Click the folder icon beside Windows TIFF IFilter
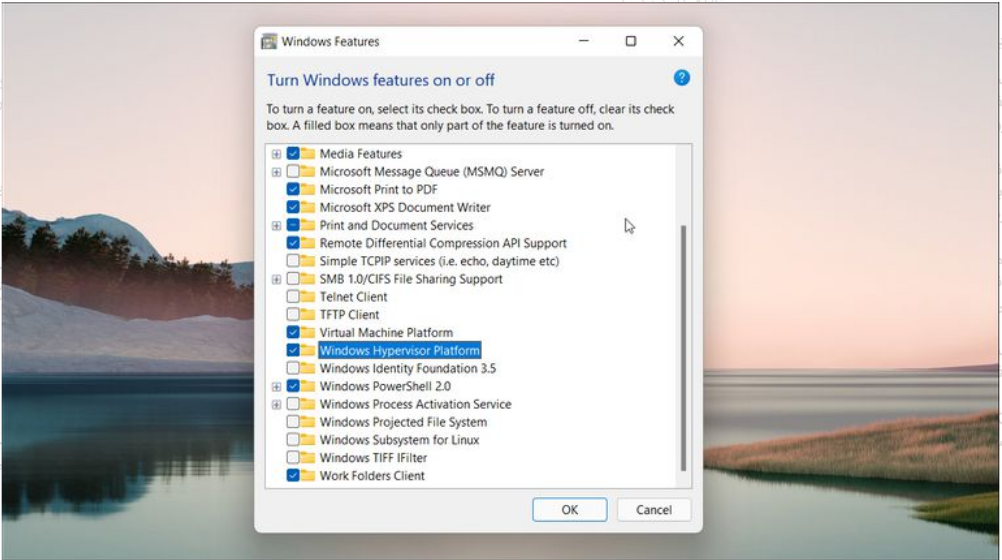1002x560 pixels. pos(308,458)
